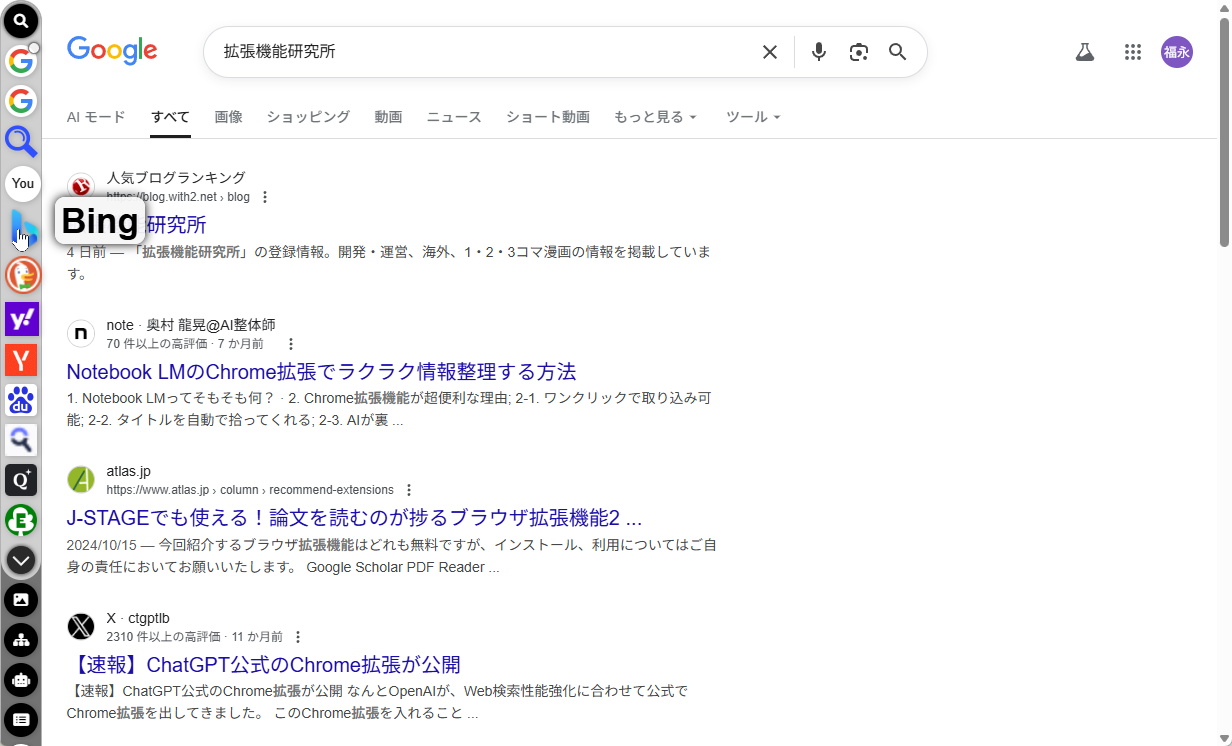The height and width of the screenshot is (746, 1232).
Task: Open the 【速報】ChatGPT公式のChrome拡張 result link
Action: [264, 665]
